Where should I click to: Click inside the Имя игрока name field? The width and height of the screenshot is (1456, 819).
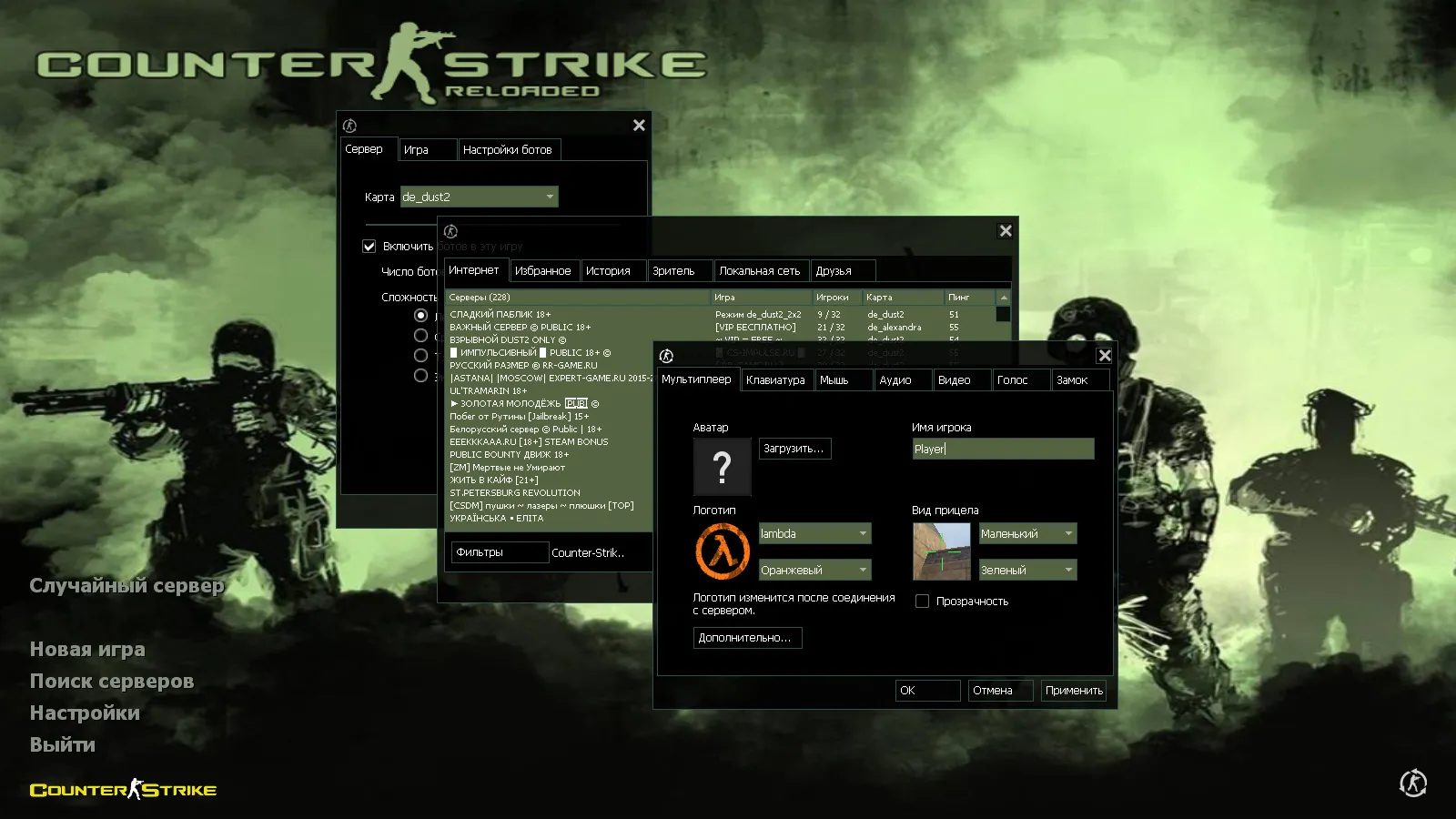tap(1001, 449)
